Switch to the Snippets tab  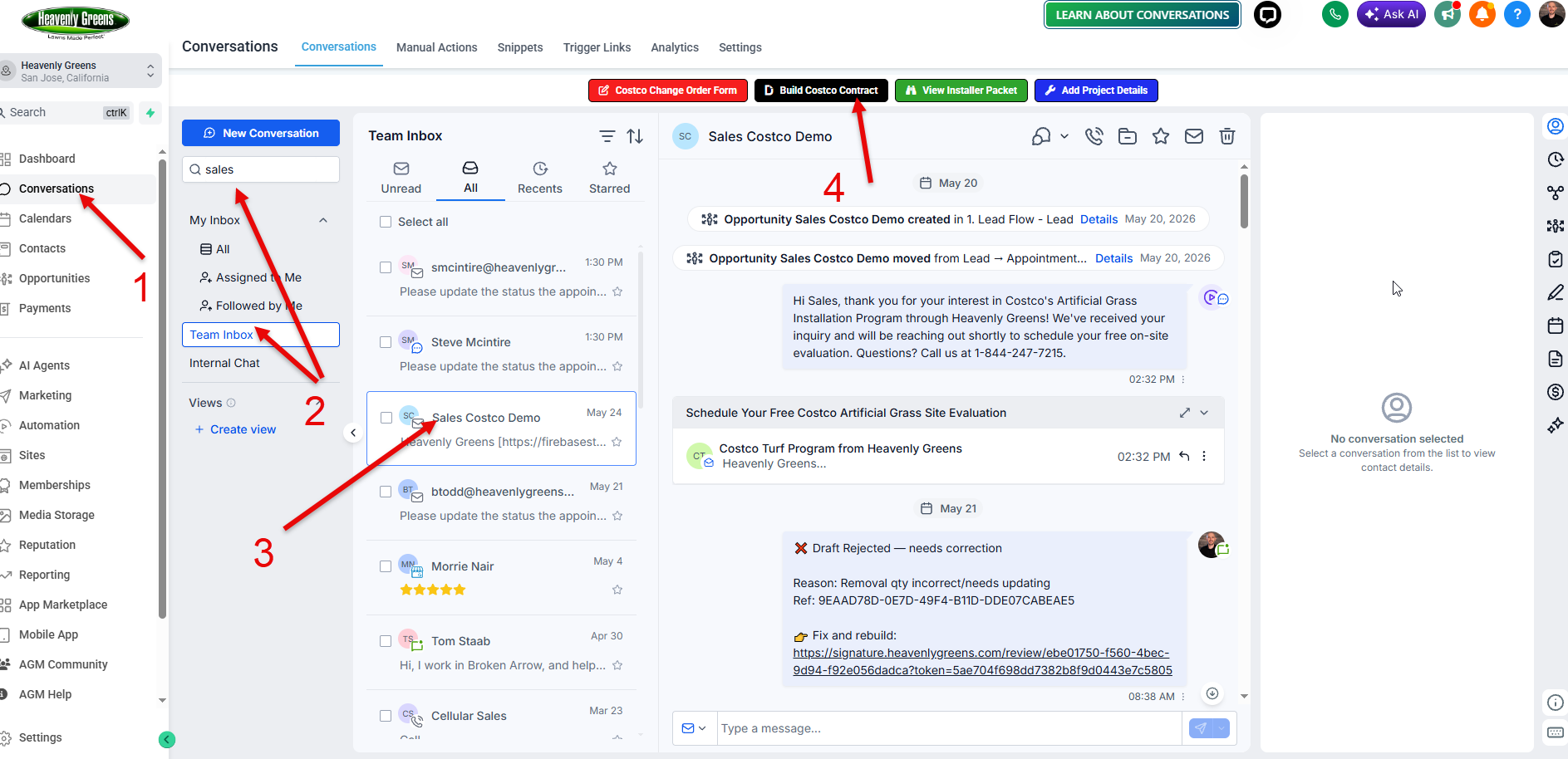[x=520, y=47]
